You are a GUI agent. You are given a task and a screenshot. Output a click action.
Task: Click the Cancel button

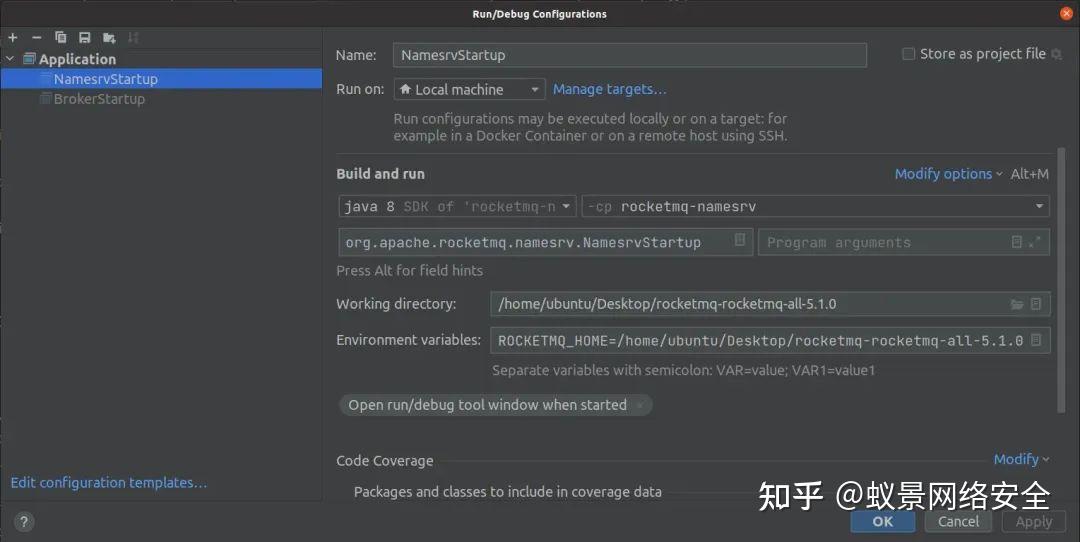coord(958,521)
